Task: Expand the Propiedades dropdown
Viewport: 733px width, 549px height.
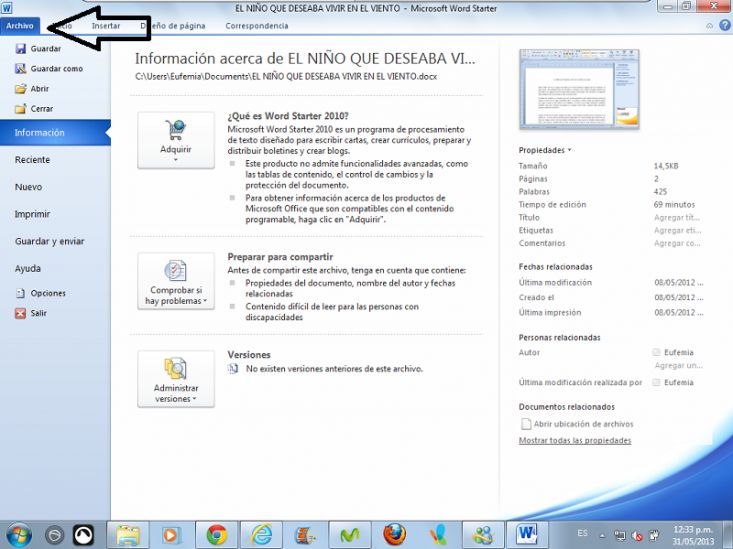Action: 545,150
